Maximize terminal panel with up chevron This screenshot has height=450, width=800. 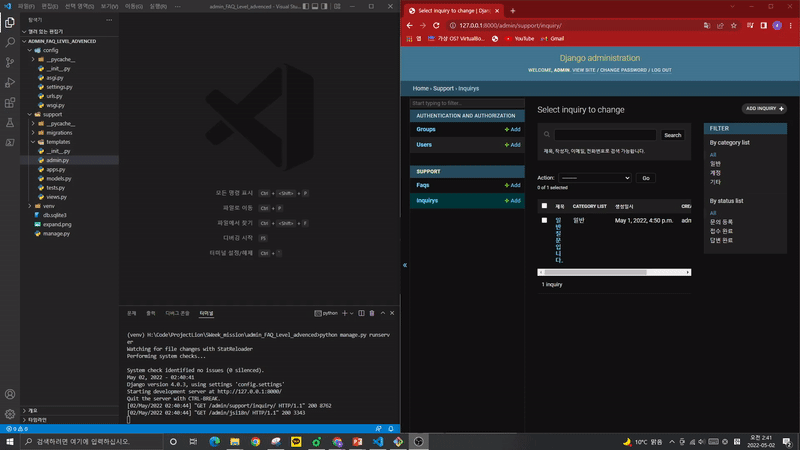pos(383,313)
